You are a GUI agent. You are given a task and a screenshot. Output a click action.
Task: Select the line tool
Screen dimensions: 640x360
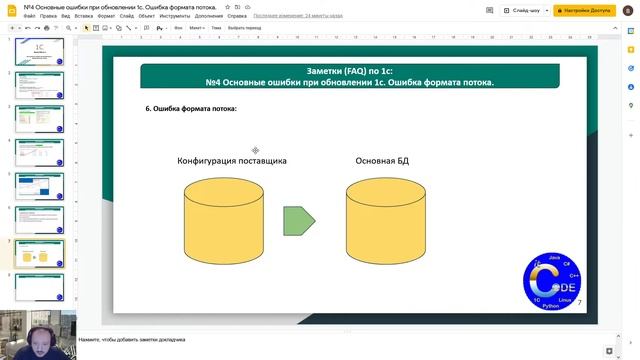point(129,28)
